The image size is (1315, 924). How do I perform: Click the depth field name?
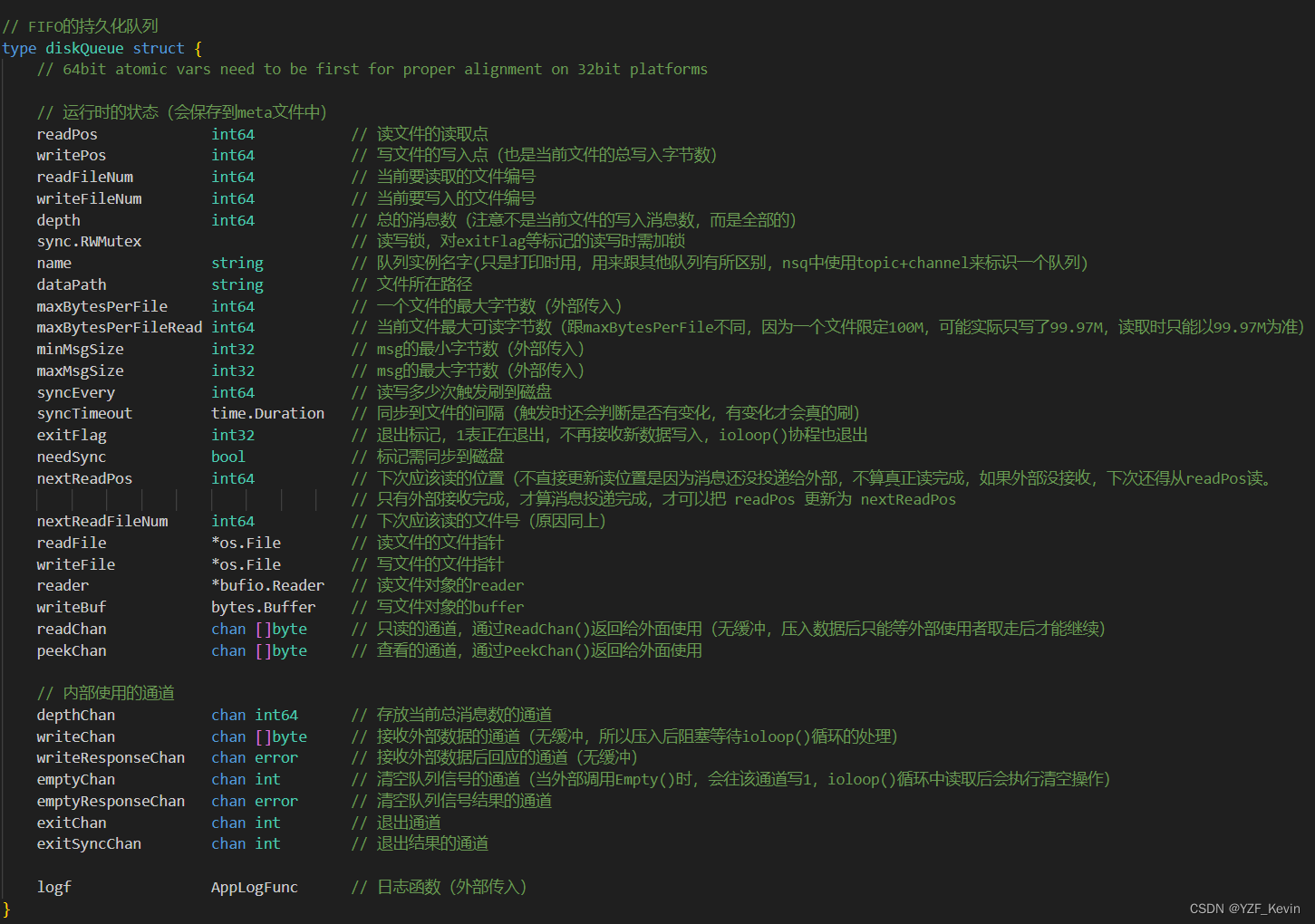[57, 219]
